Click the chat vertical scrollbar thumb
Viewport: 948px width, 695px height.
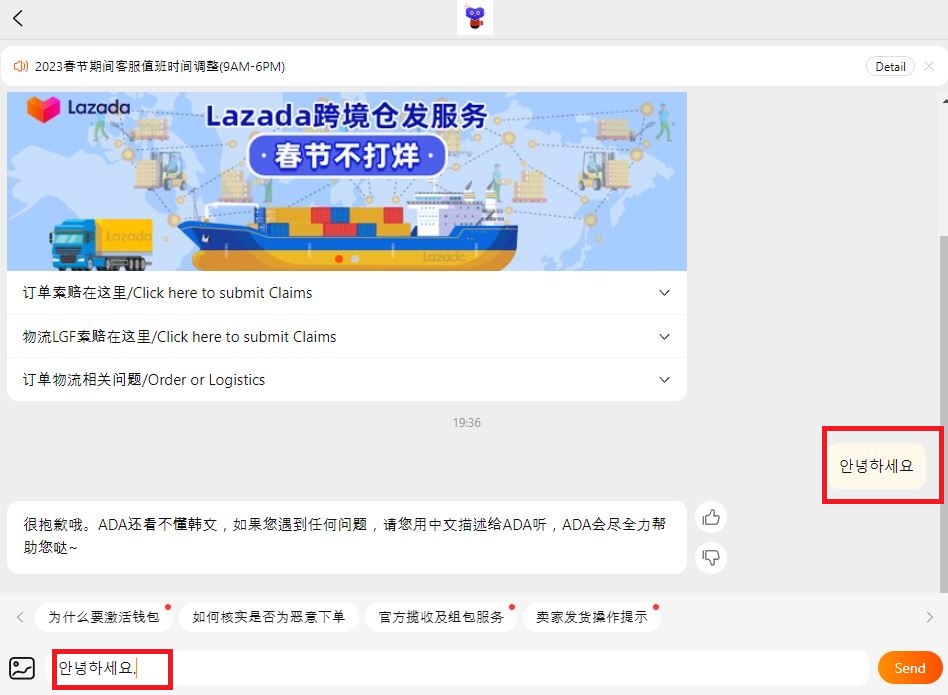click(943, 414)
